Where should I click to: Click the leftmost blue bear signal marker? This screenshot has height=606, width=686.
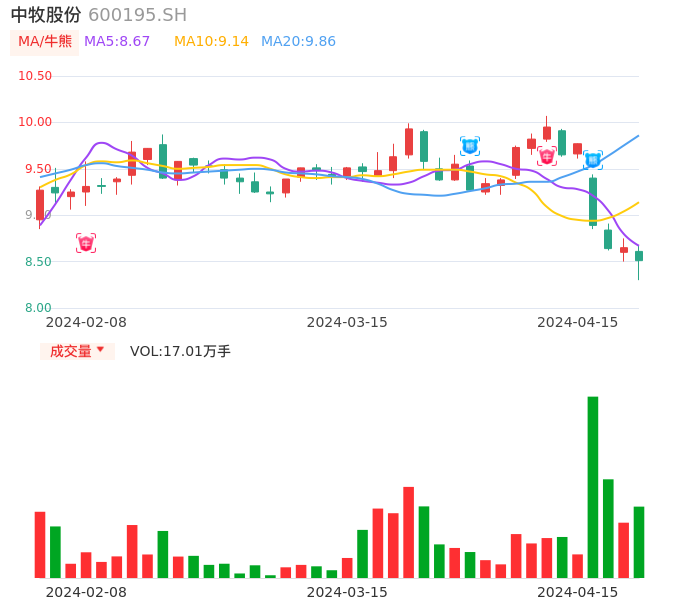coord(470,146)
